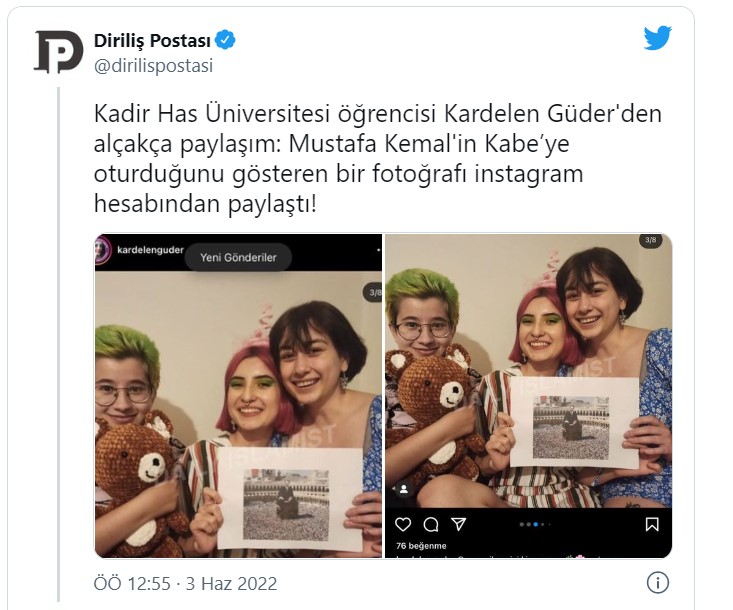Open comments via speech bubble icon
The height and width of the screenshot is (610, 733).
431,524
